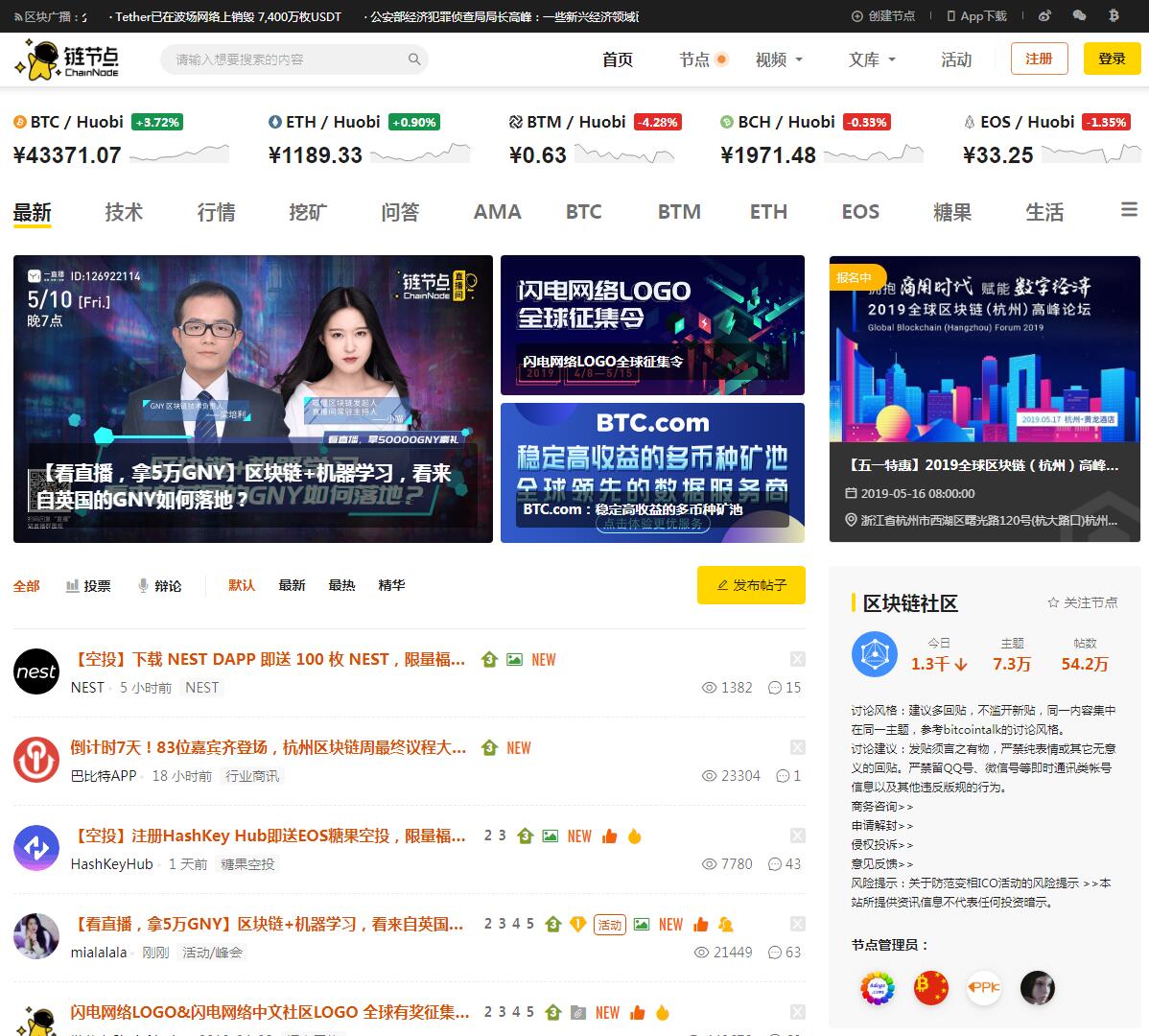Click the image icon on NEST post
This screenshot has width=1149, height=1036.
[x=514, y=659]
